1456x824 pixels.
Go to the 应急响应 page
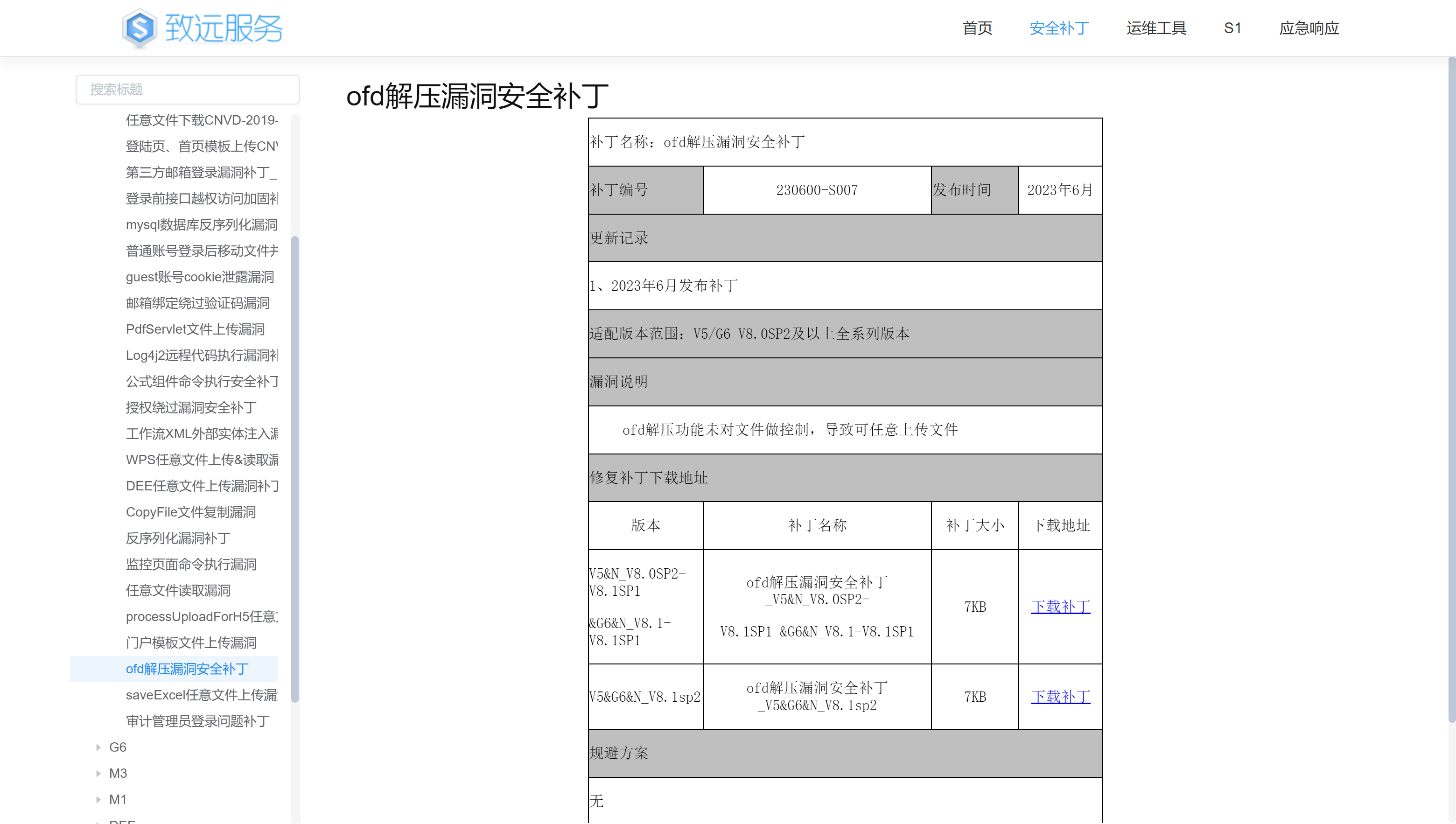click(x=1309, y=28)
